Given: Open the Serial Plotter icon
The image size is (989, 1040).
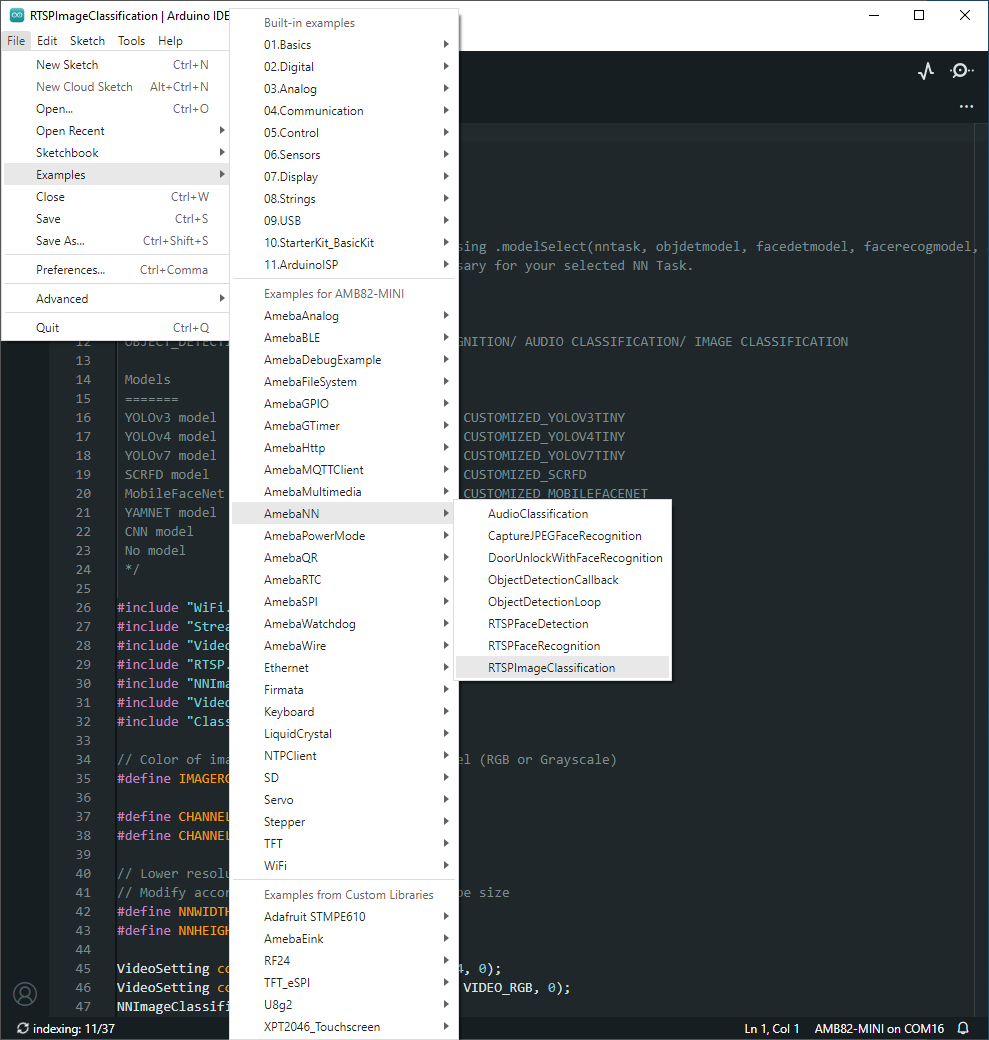Looking at the screenshot, I should (926, 71).
